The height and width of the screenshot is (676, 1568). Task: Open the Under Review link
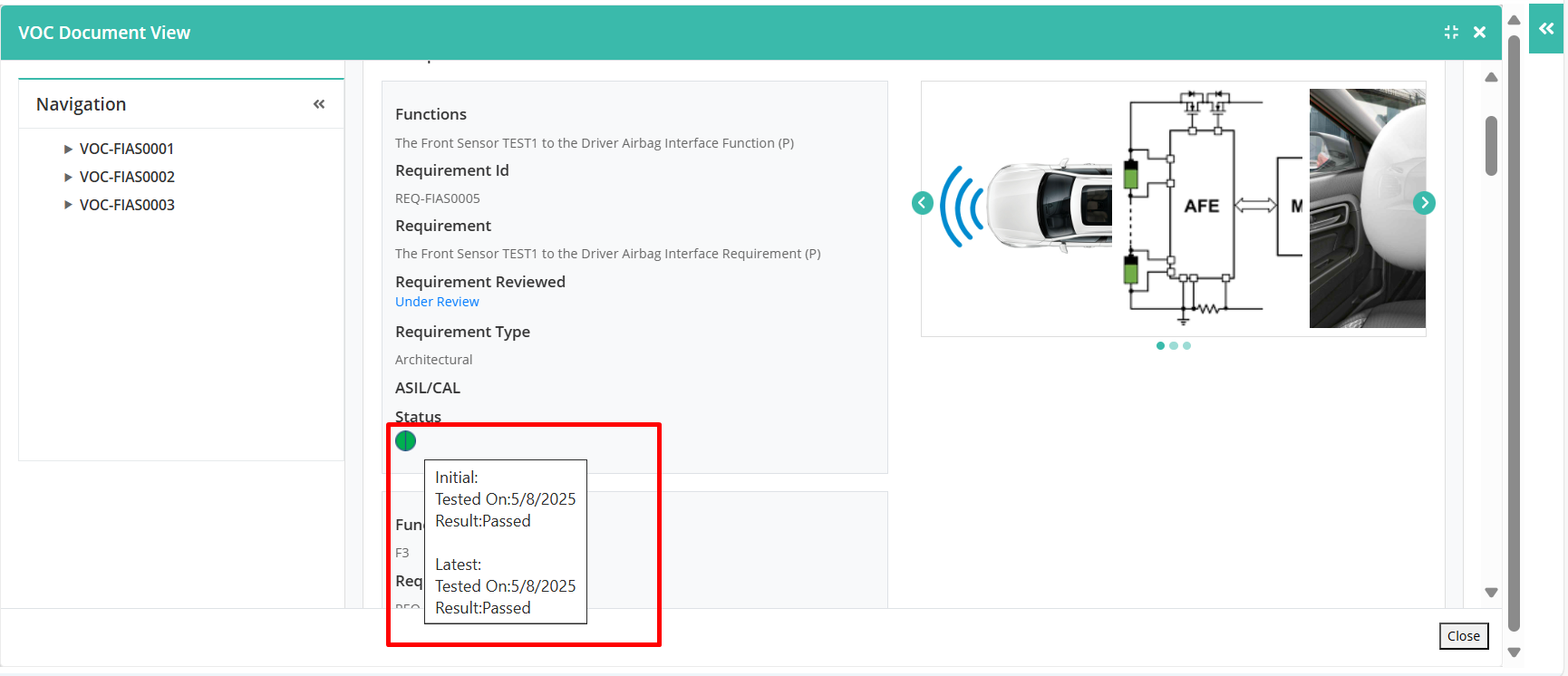pyautogui.click(x=437, y=302)
